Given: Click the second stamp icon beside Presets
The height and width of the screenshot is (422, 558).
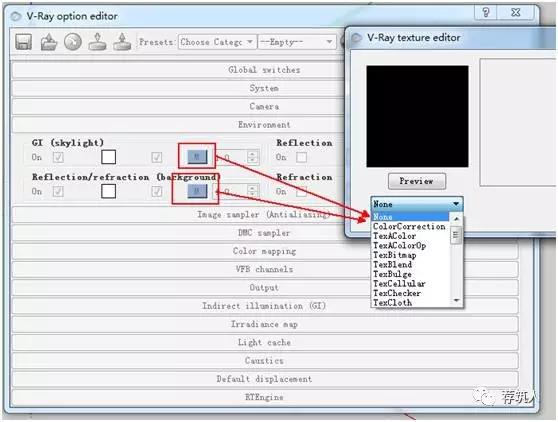Looking at the screenshot, I should tap(122, 42).
